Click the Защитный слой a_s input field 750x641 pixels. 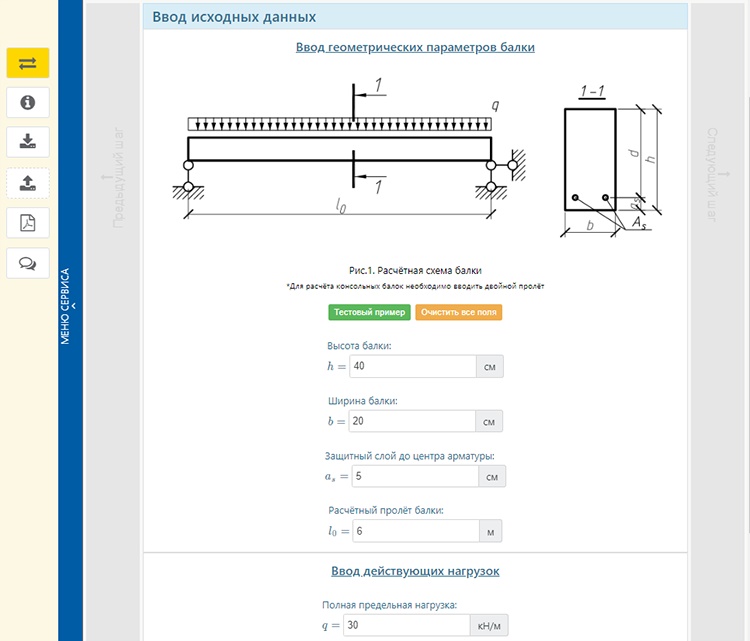(x=413, y=476)
